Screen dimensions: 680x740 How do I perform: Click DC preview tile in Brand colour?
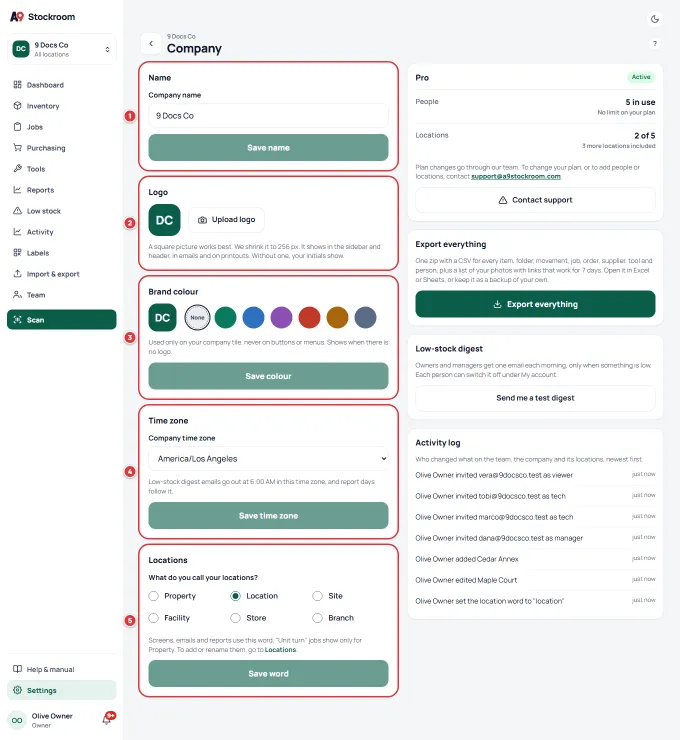(162, 318)
